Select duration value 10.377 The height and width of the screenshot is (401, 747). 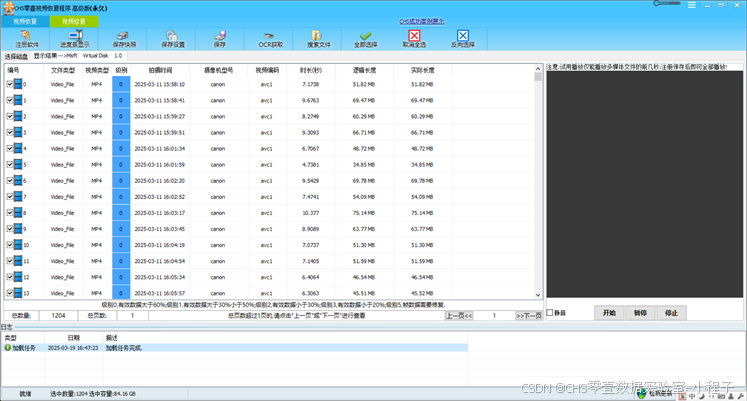click(311, 213)
